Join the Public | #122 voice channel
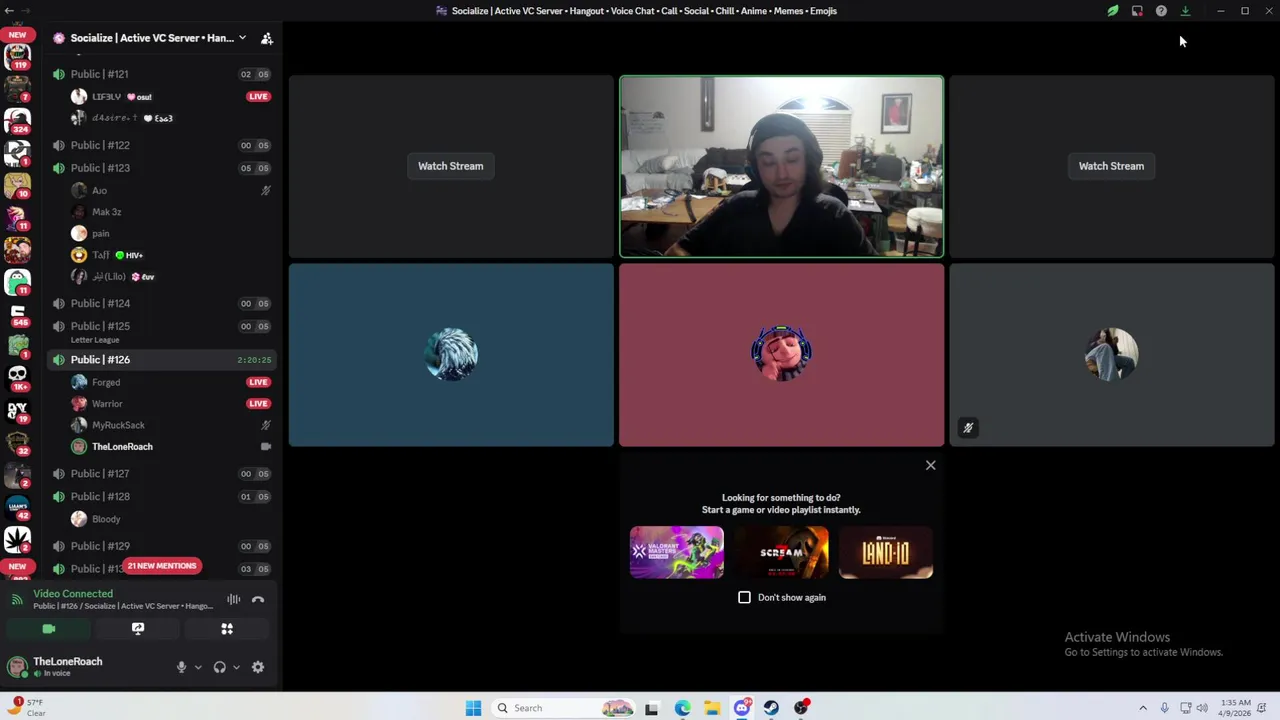Screen dimensions: 1280x720 click(x=161, y=145)
